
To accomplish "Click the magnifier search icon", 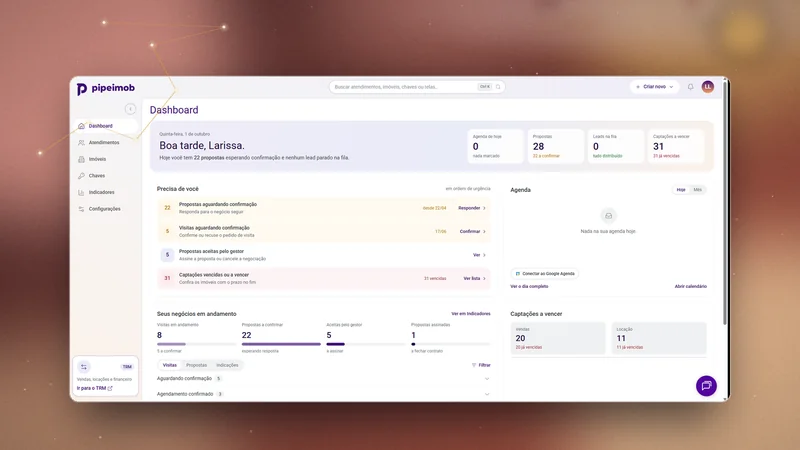I will coord(498,87).
